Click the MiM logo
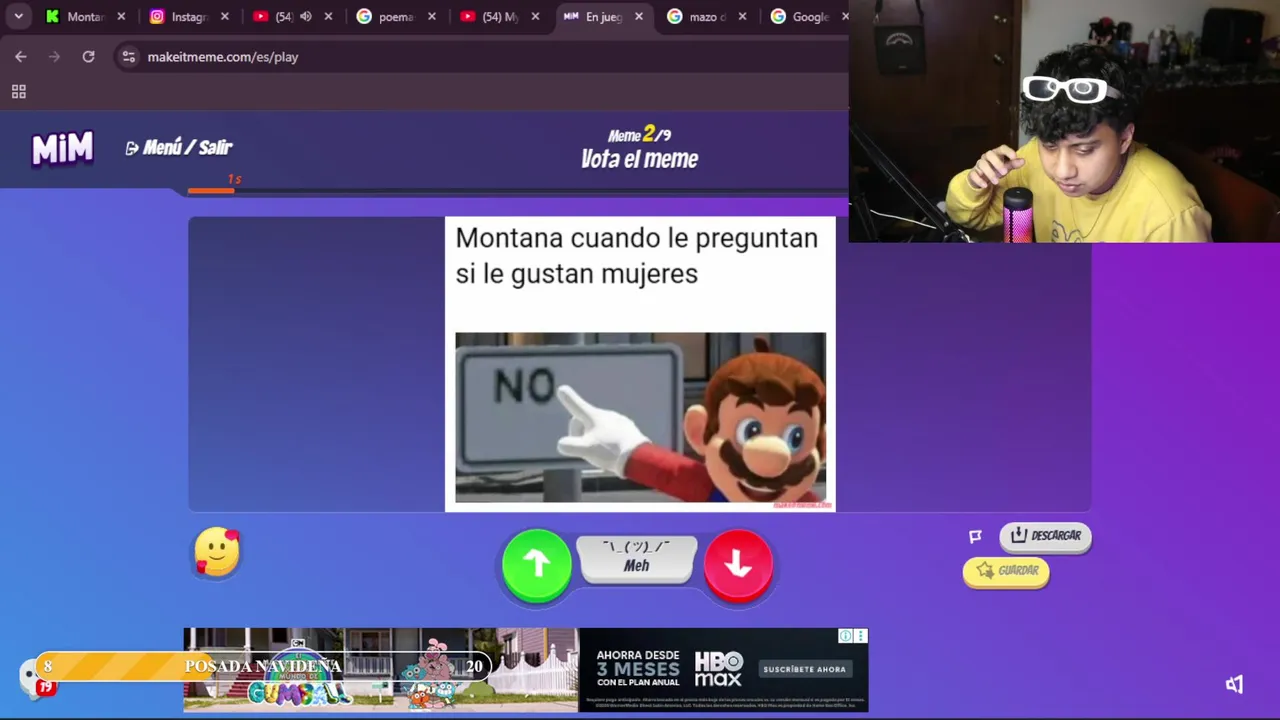The image size is (1280, 720). (x=62, y=149)
